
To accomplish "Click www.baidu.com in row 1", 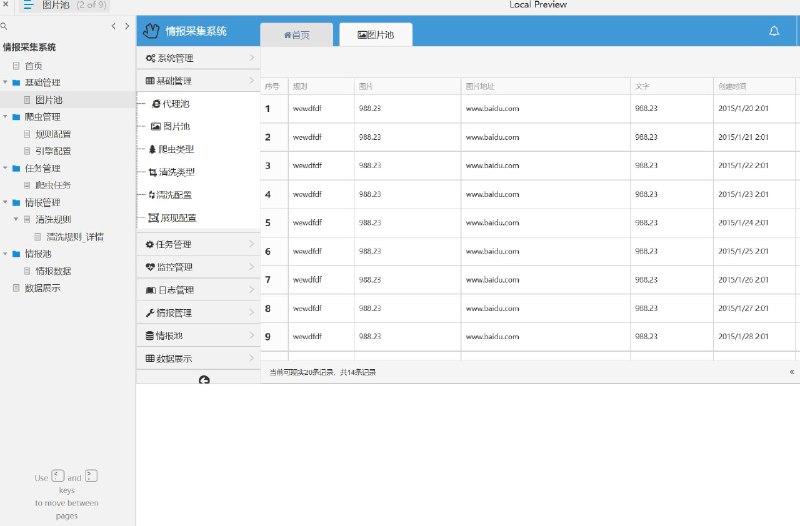I will tap(492, 108).
